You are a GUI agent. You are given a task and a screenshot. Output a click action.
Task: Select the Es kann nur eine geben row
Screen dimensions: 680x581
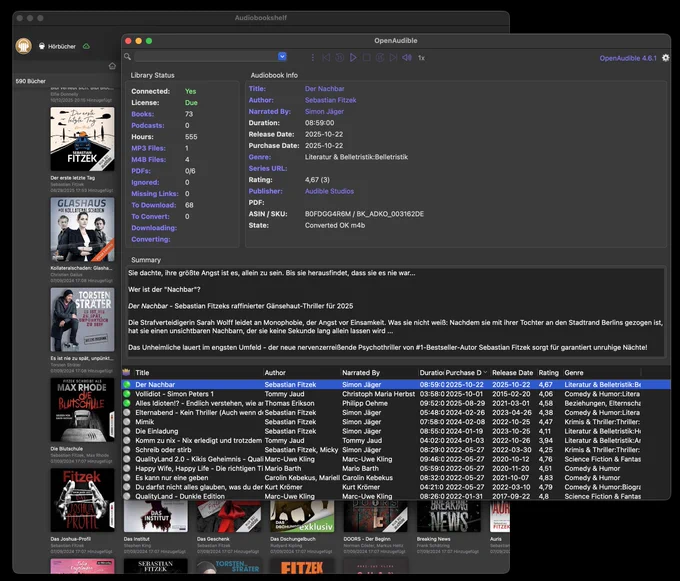pos(396,477)
